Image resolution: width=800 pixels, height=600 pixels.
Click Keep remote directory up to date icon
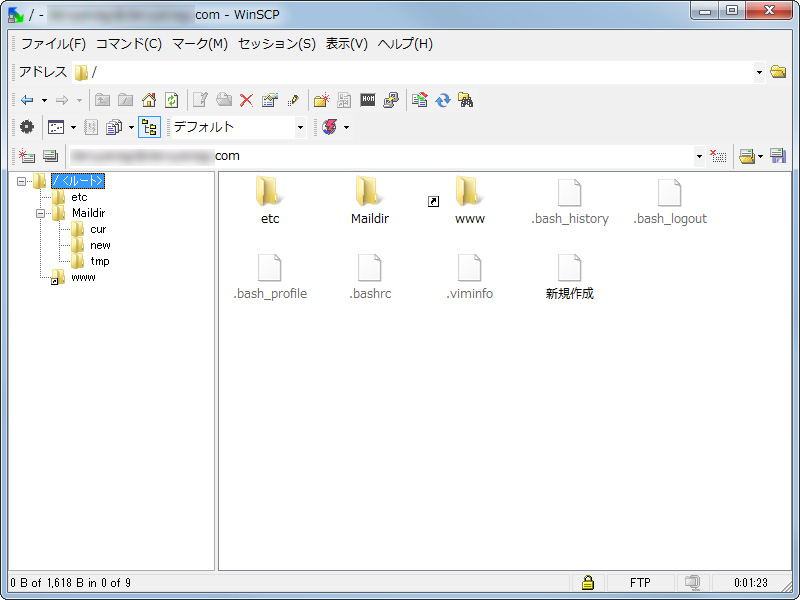tap(443, 100)
